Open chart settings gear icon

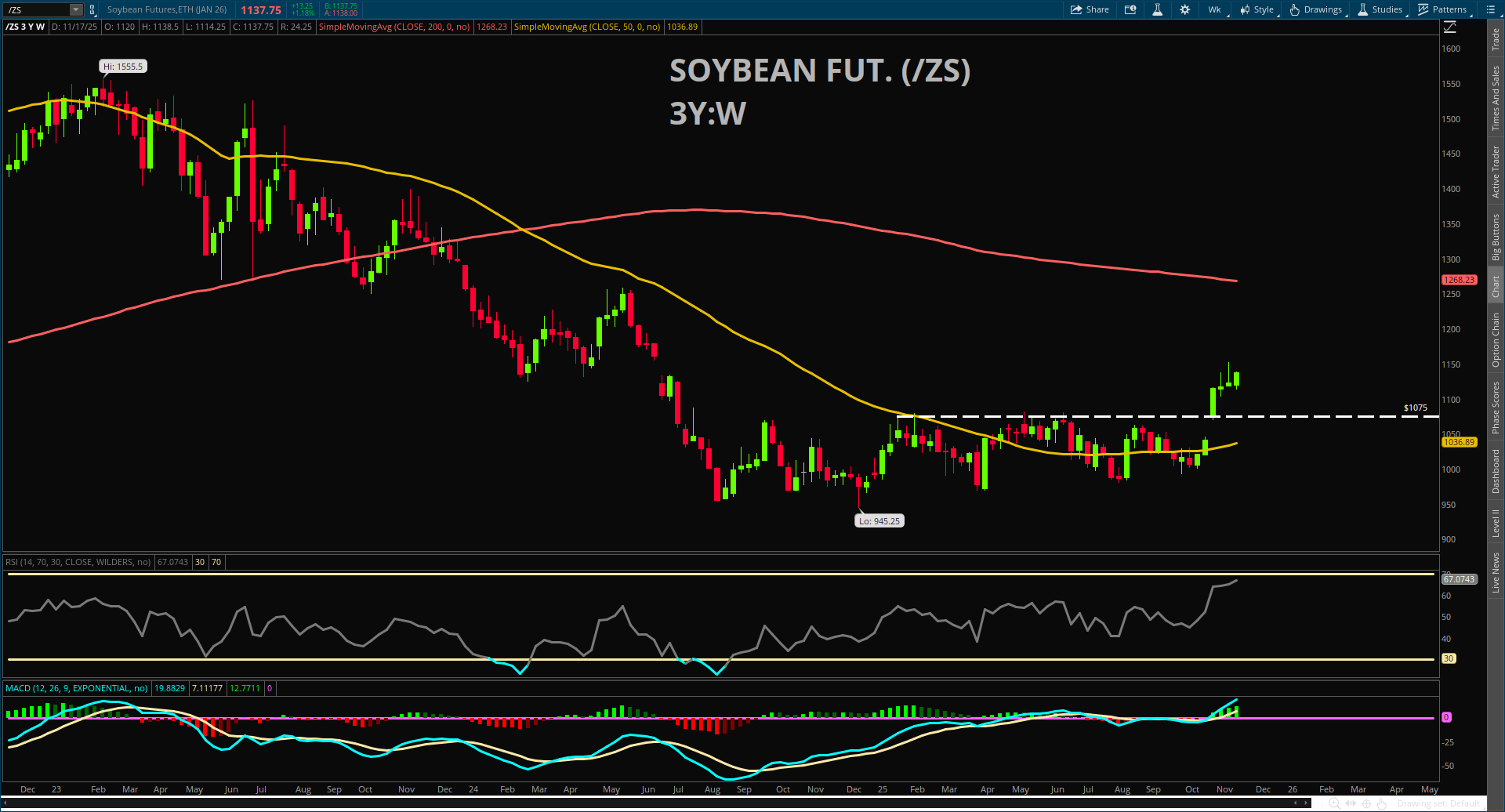pos(1184,9)
